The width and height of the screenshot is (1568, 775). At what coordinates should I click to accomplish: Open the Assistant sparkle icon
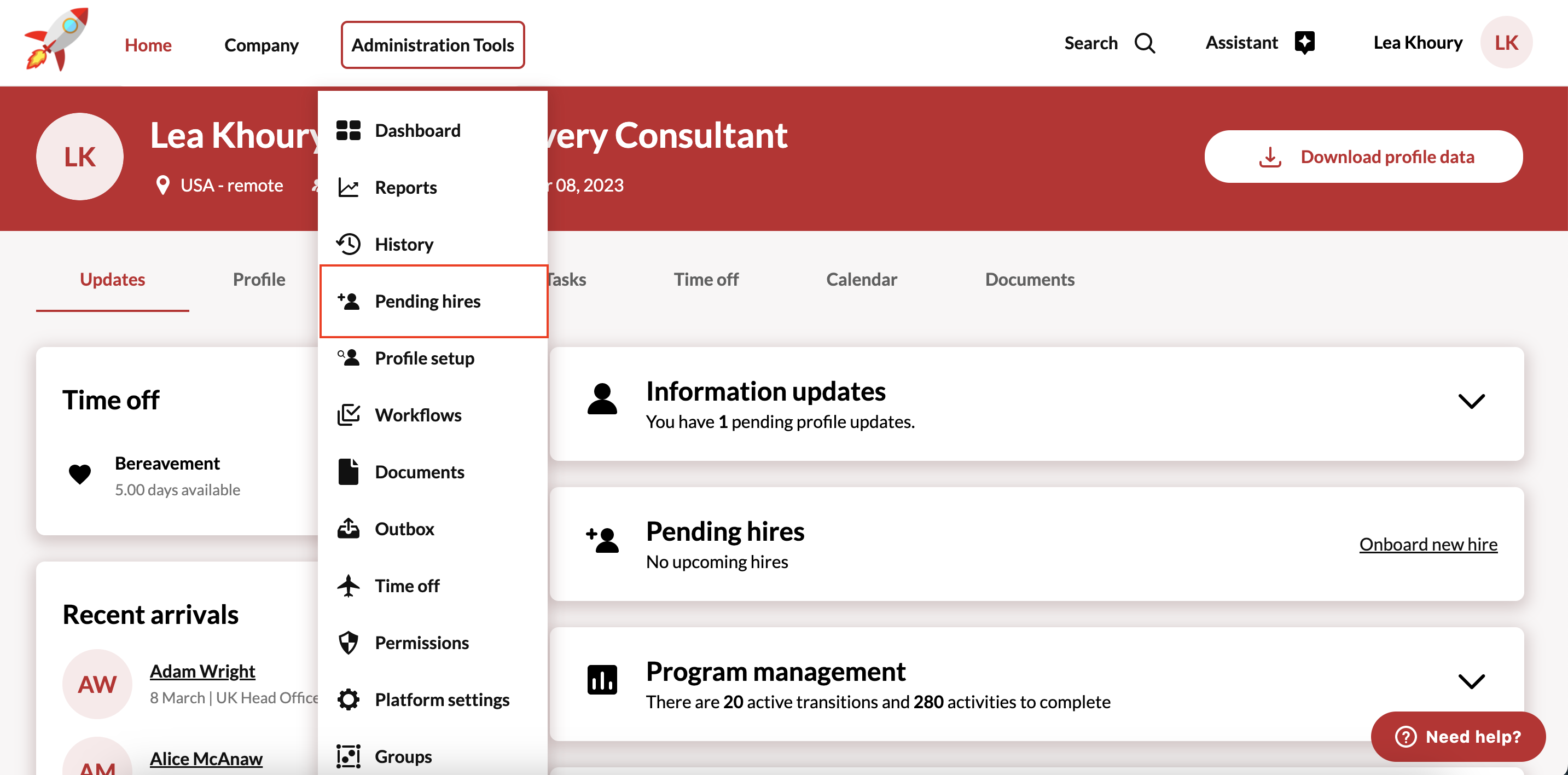coord(1304,43)
